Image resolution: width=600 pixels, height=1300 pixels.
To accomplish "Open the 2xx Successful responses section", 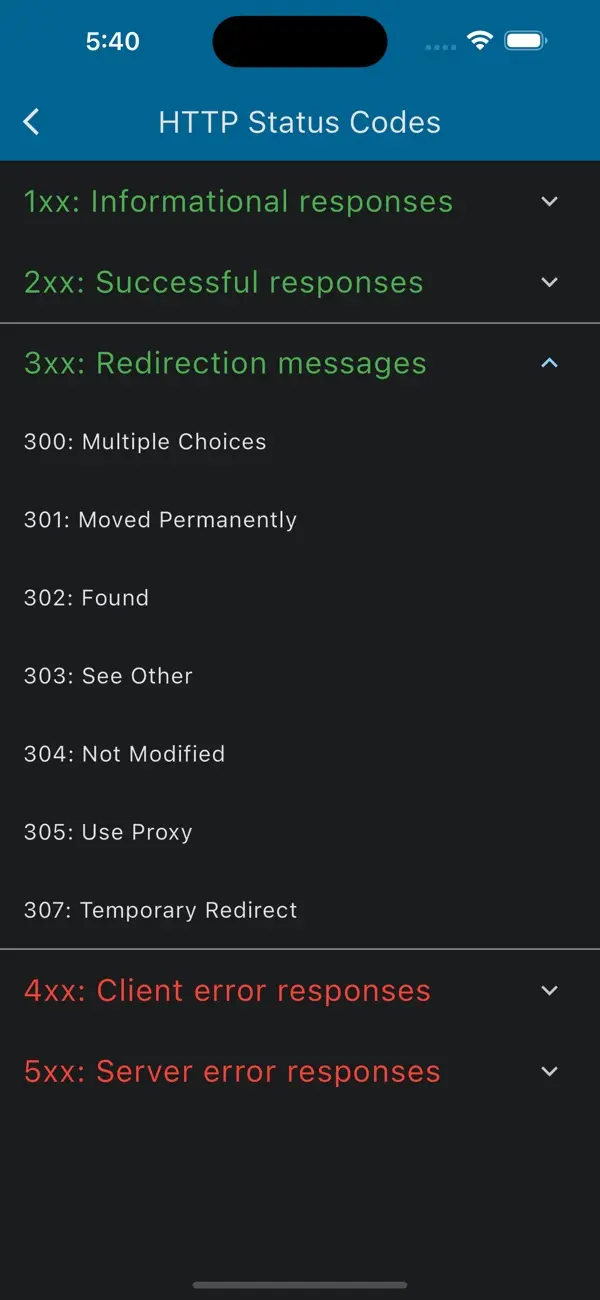I will point(223,282).
